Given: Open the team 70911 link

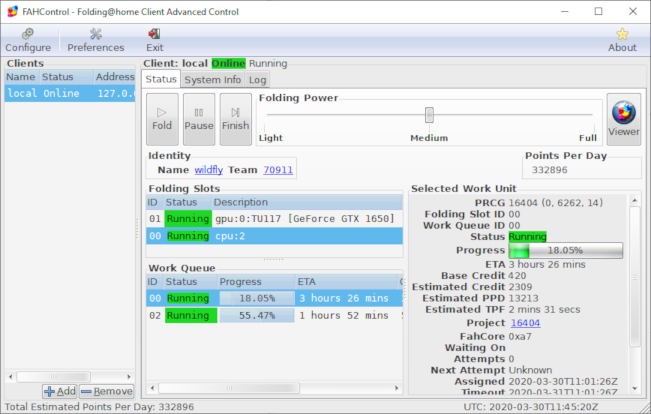Looking at the screenshot, I should point(278,170).
